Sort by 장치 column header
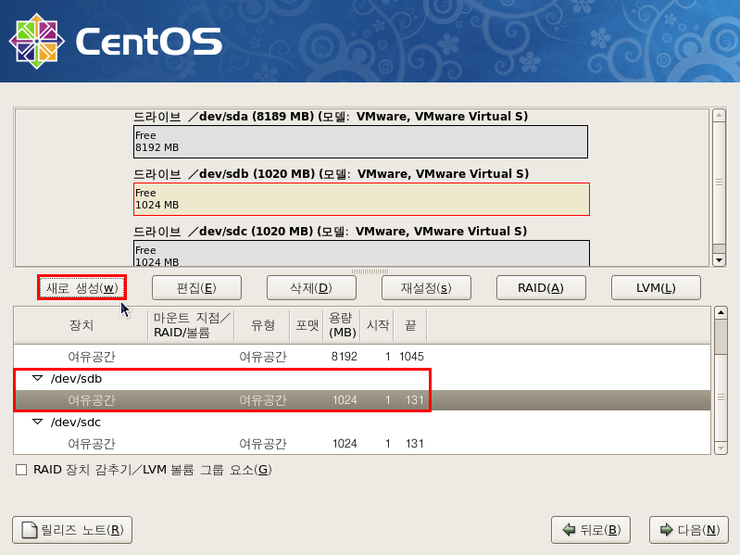The image size is (740, 555). point(81,326)
